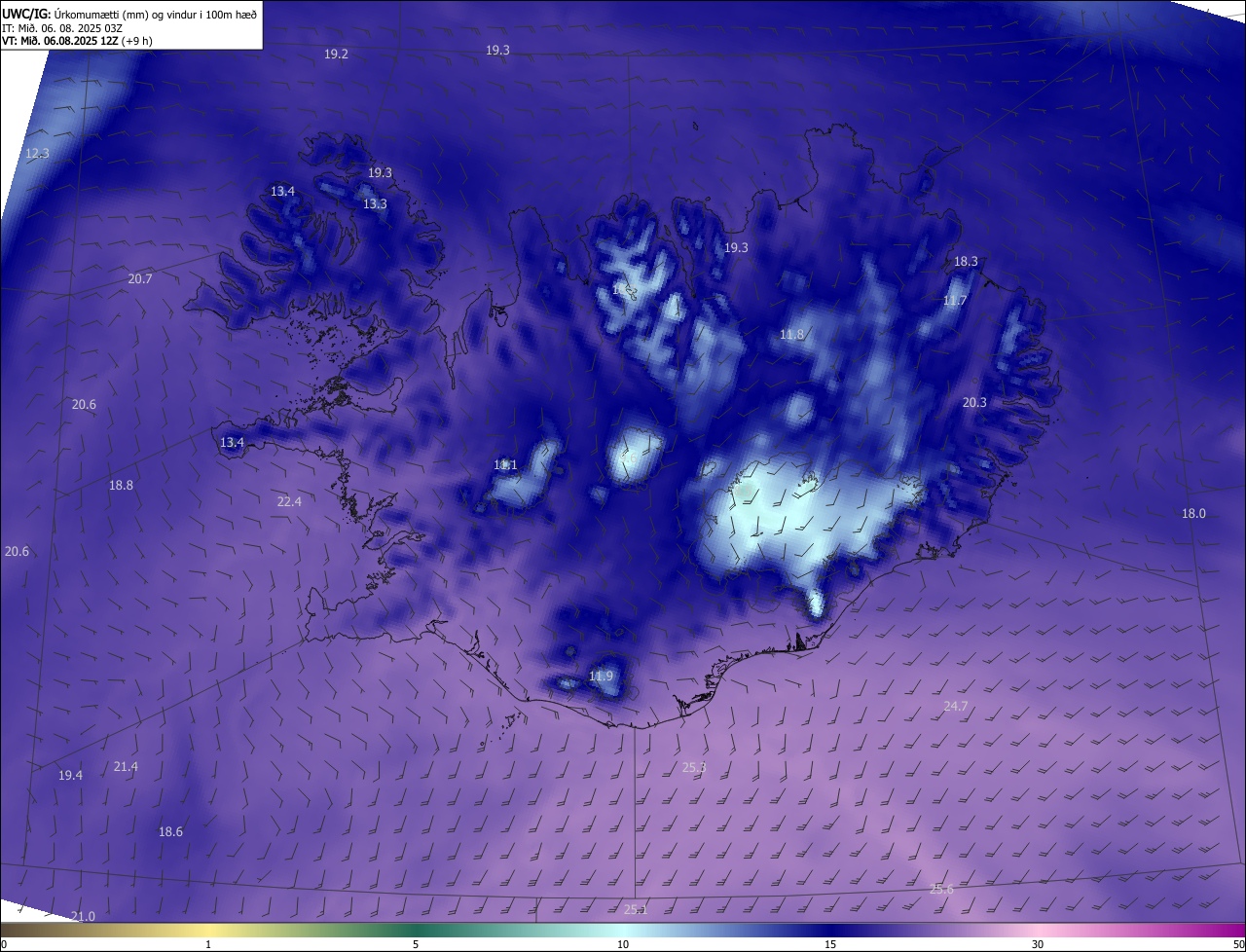Click the 50 tick on the color scale

pos(1238,945)
